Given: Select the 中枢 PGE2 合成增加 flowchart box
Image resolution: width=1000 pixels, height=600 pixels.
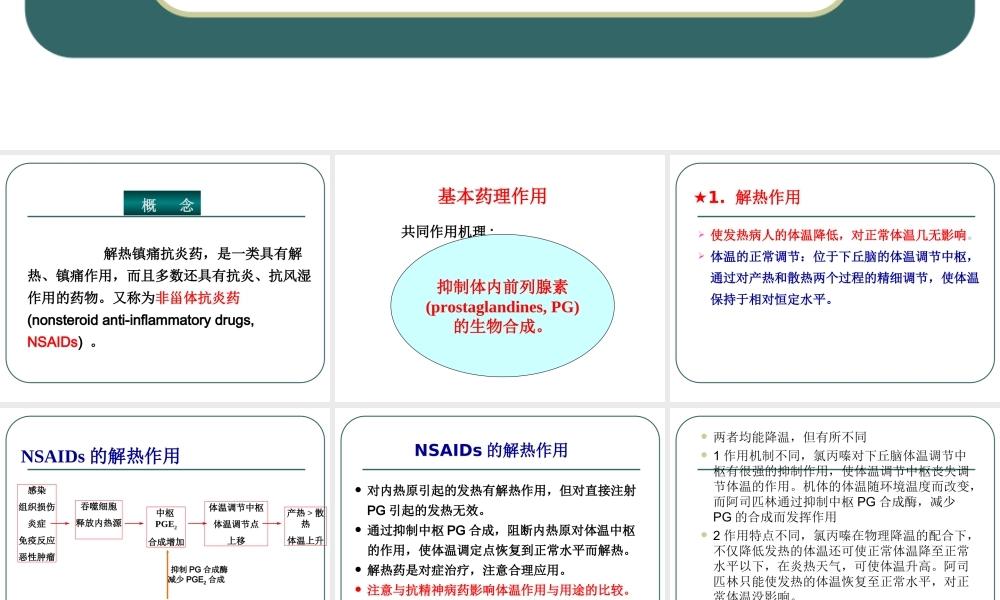Looking at the screenshot, I should pos(166,524).
